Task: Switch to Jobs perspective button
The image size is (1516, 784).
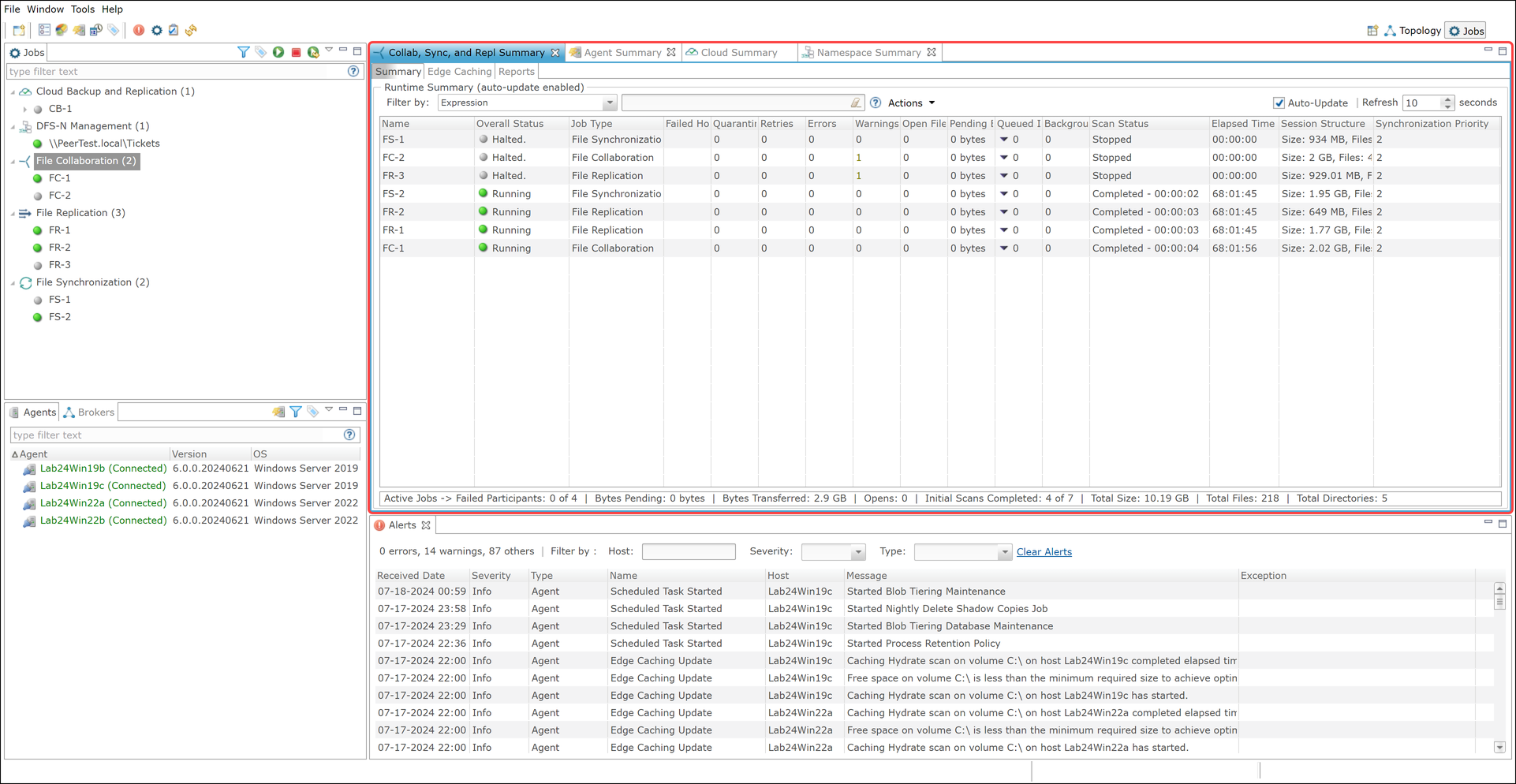Action: coord(1466,31)
